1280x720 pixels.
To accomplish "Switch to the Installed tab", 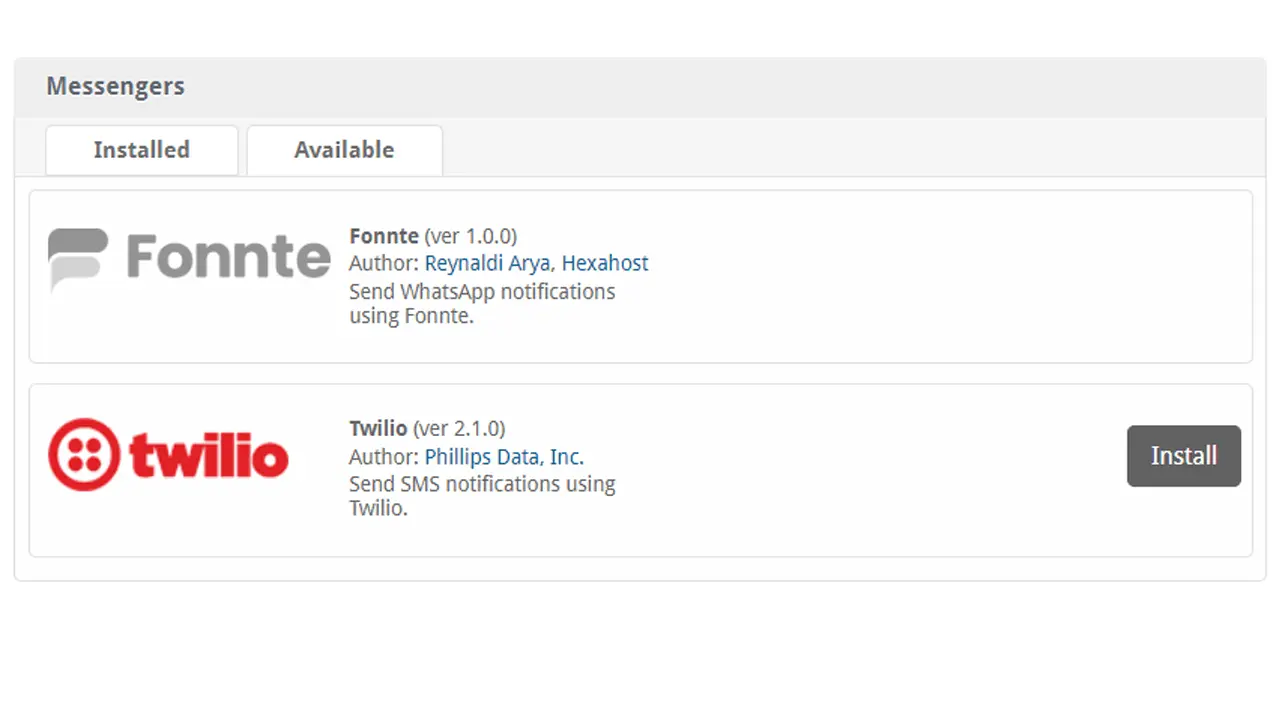I will [141, 150].
